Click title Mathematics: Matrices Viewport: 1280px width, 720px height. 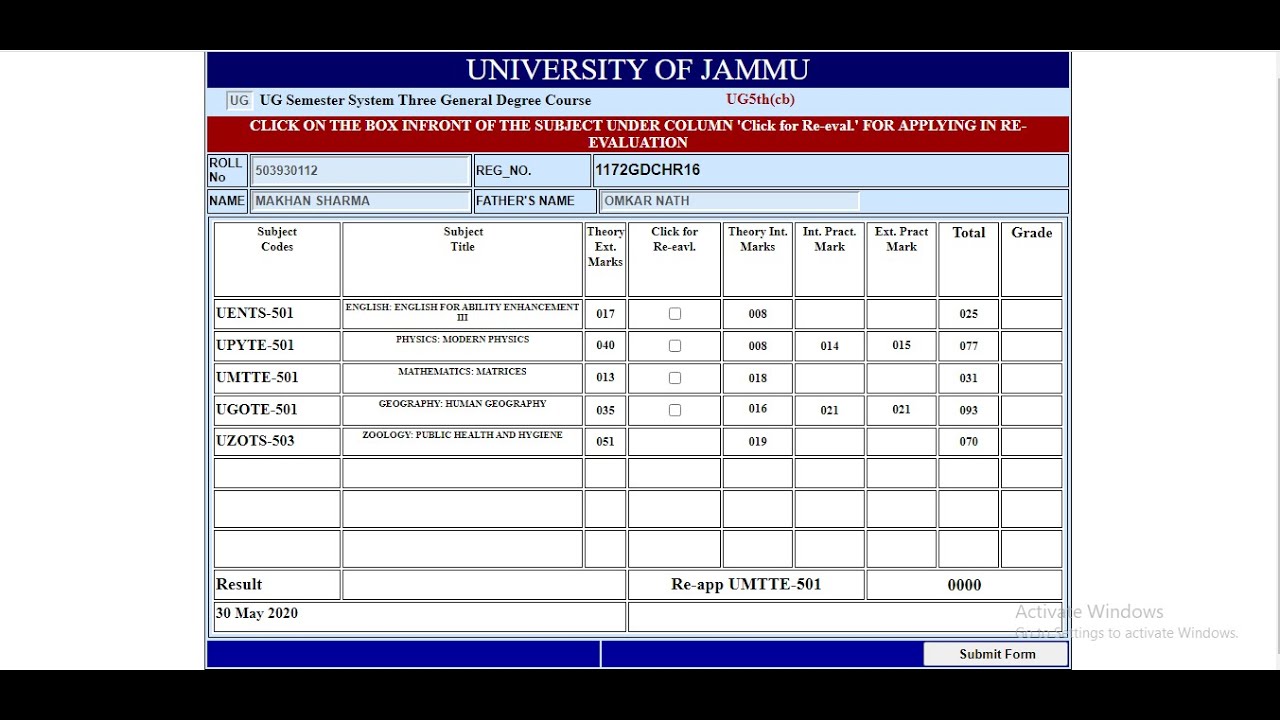point(462,371)
